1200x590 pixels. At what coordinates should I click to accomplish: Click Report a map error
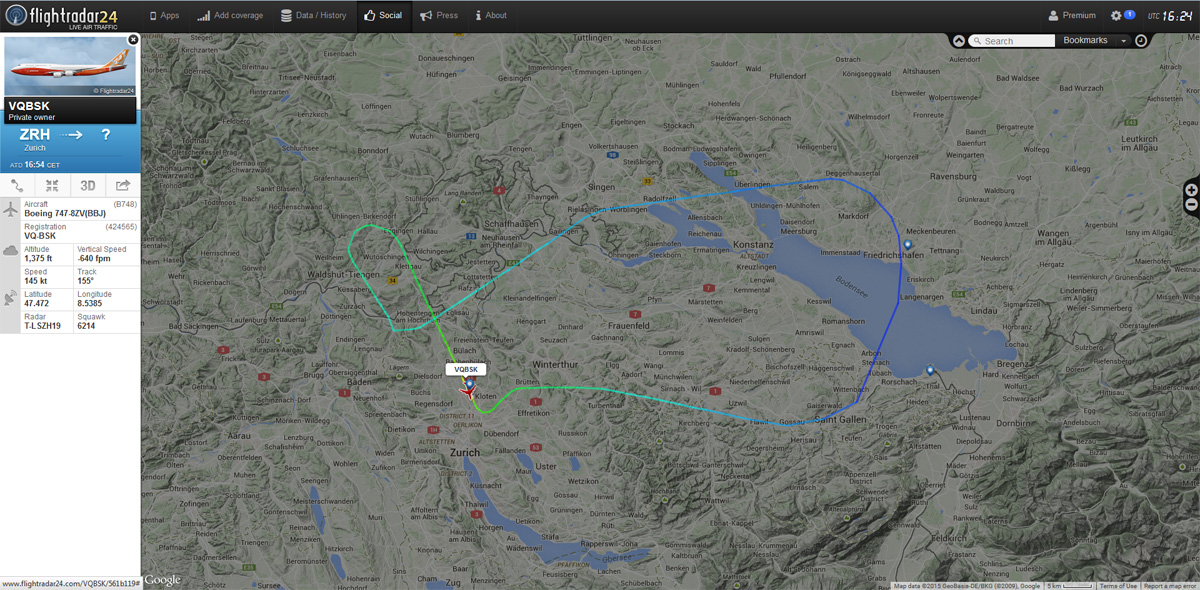coord(1168,584)
